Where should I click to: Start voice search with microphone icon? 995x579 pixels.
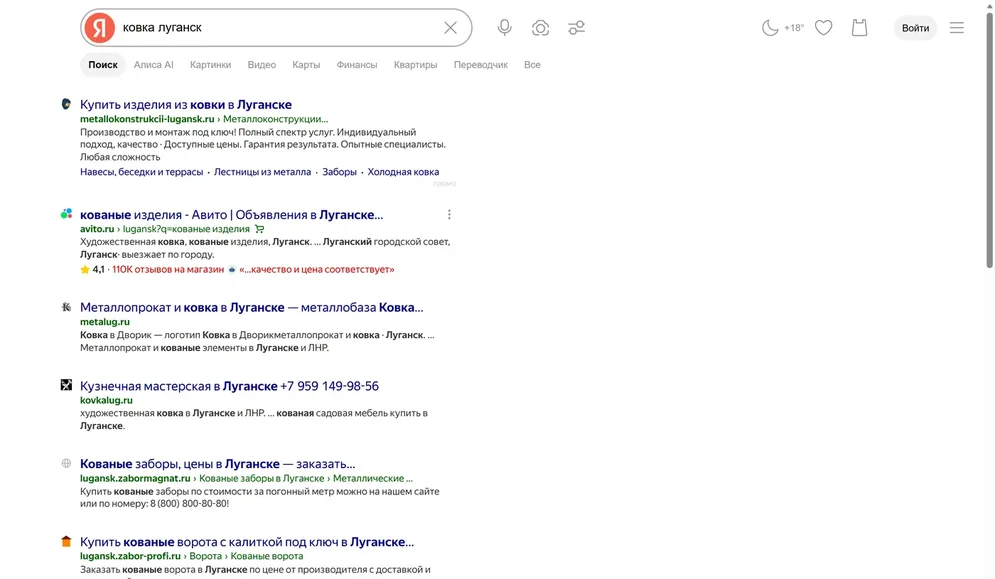point(504,28)
